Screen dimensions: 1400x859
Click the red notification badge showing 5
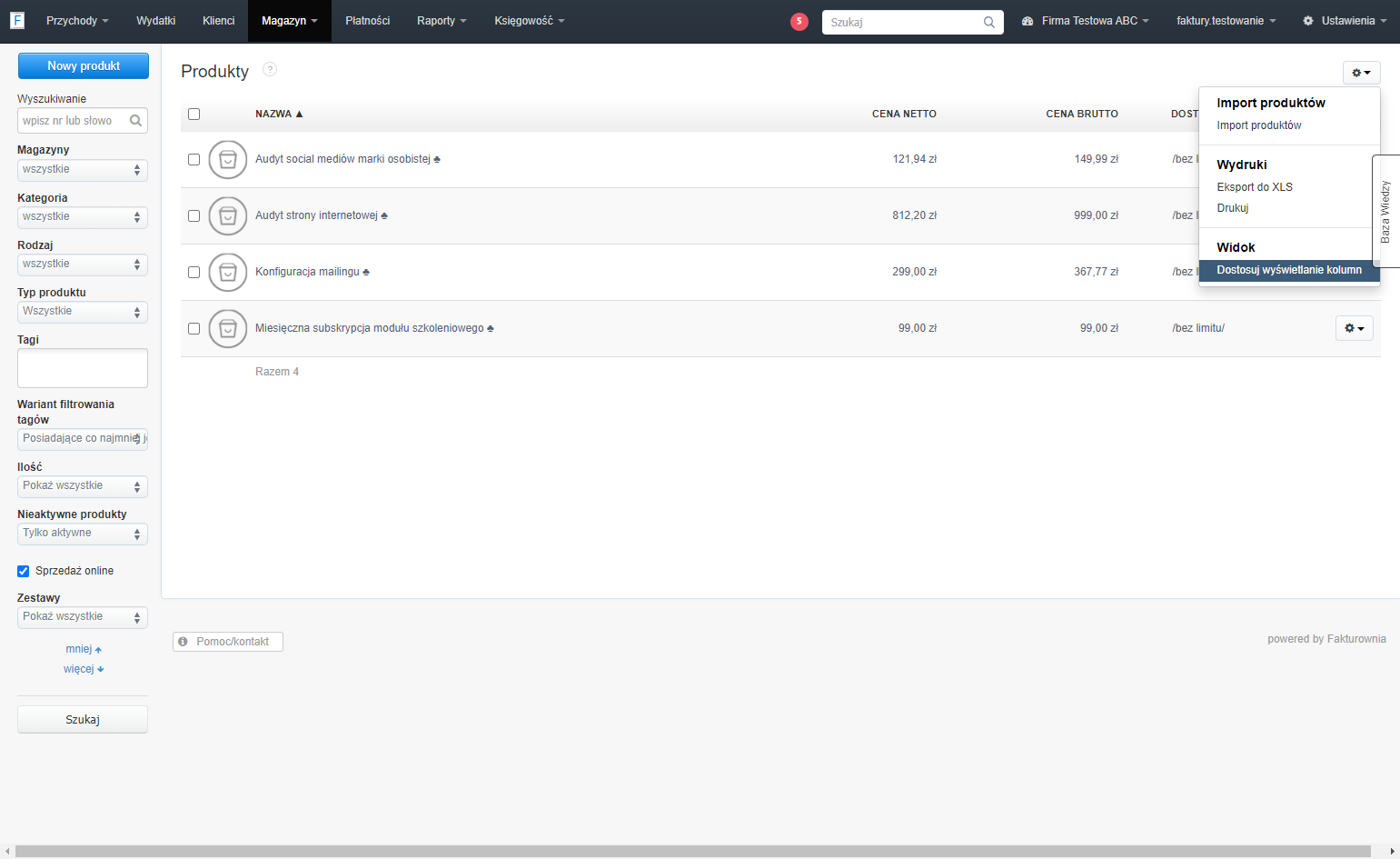pyautogui.click(x=799, y=22)
